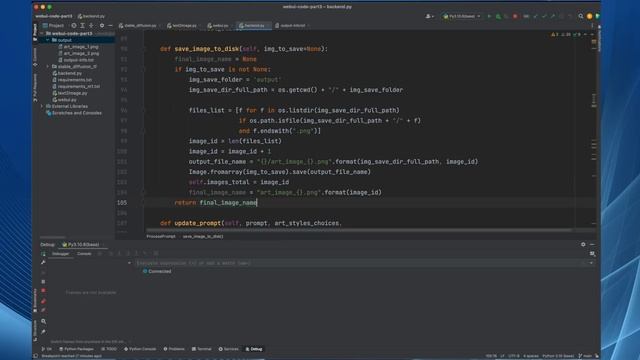640x360 pixels.
Task: Switch to stable_diffusion.py editor tab
Action: [138, 25]
